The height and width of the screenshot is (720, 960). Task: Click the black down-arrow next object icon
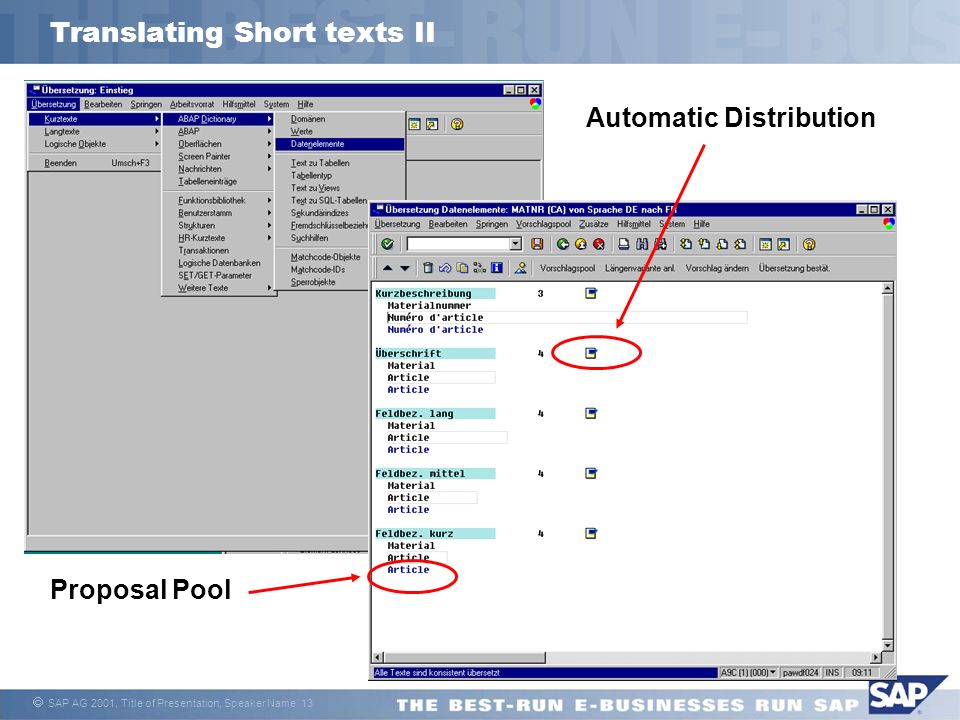click(405, 268)
